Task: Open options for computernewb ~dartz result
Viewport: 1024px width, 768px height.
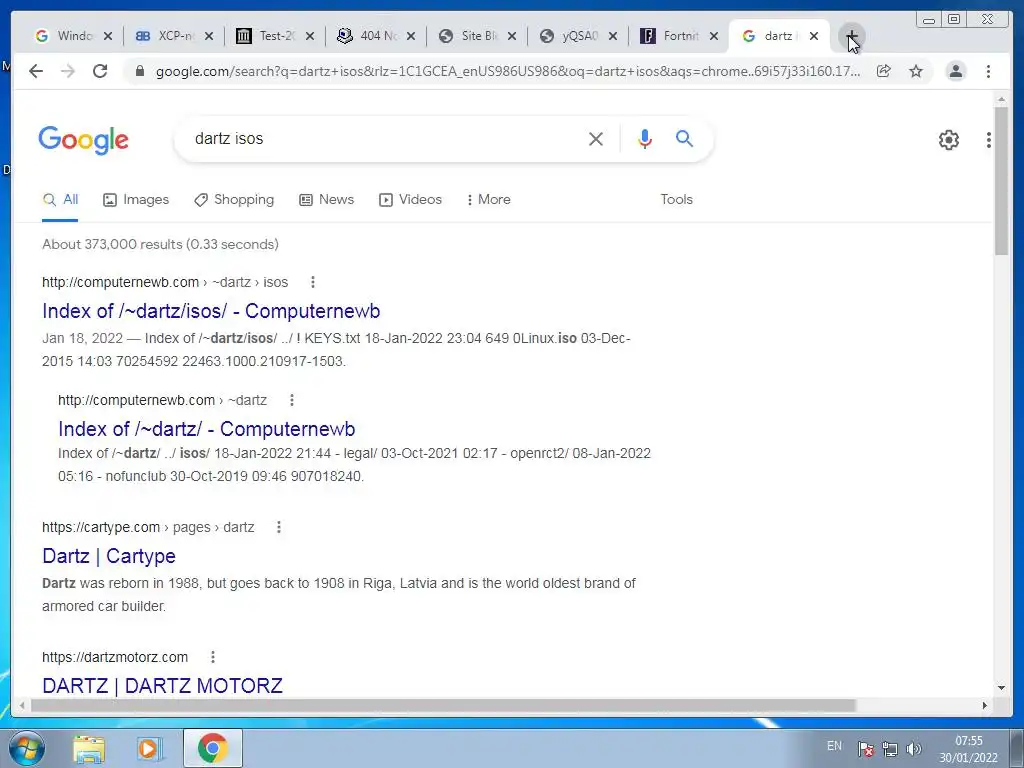Action: 292,400
